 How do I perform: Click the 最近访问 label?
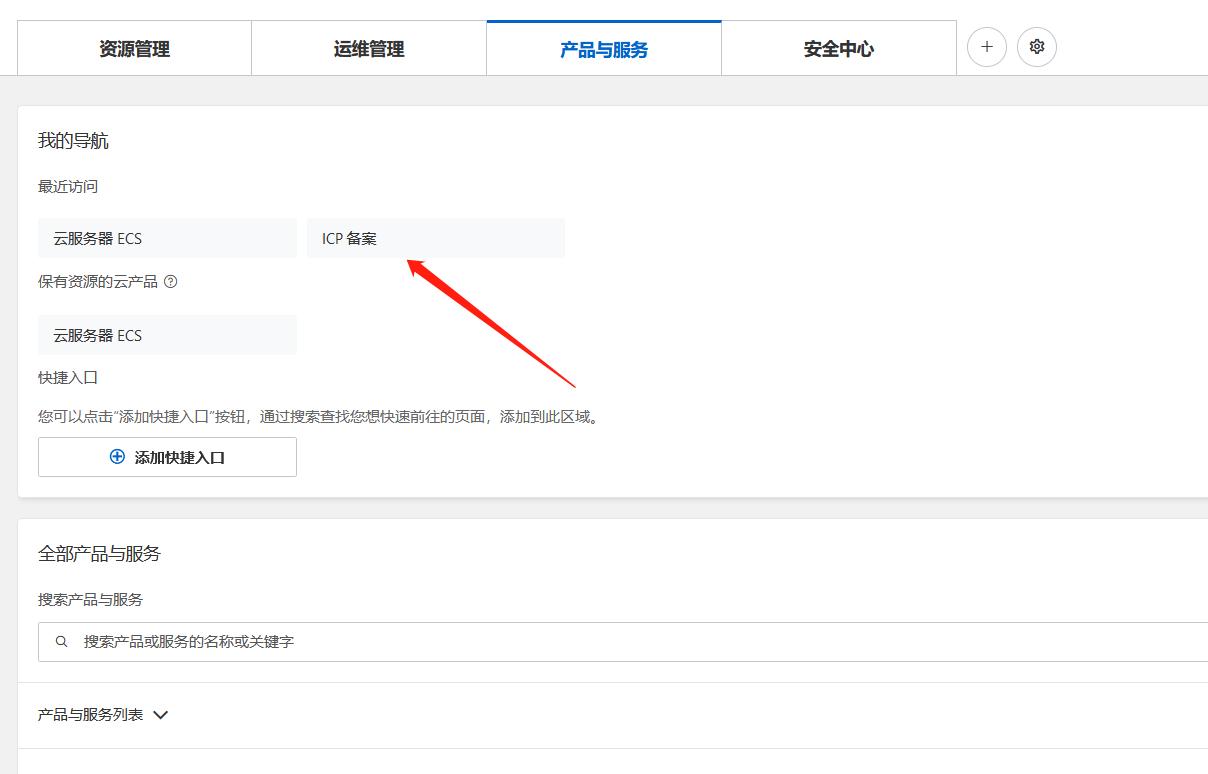(x=67, y=186)
